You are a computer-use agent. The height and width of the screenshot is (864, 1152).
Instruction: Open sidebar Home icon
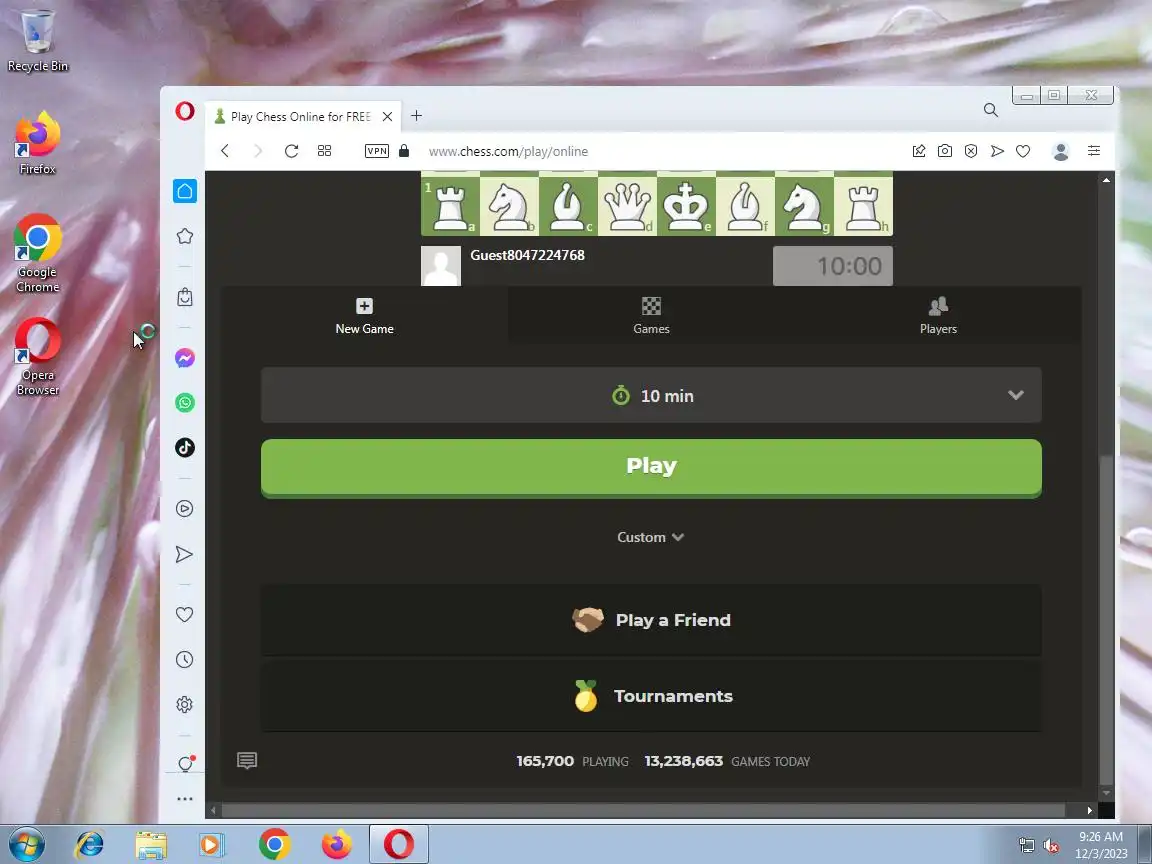point(185,191)
